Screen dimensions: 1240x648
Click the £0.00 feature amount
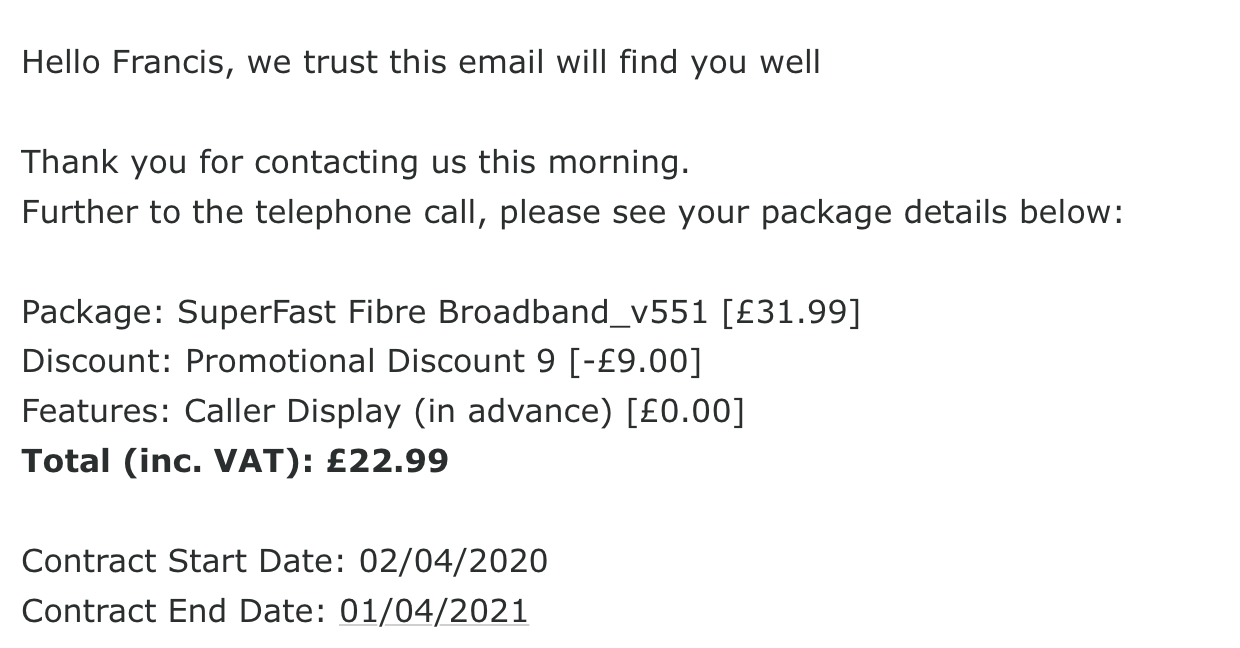click(685, 412)
